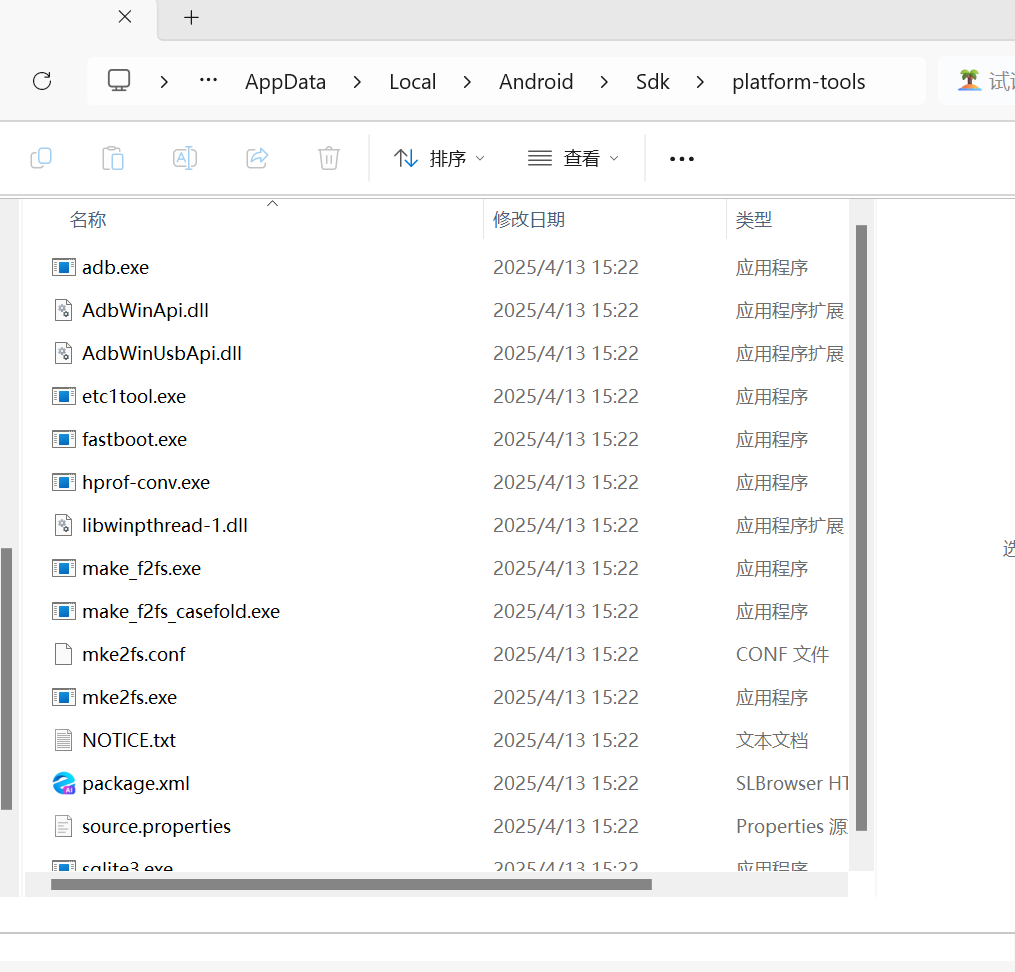Click the libwinpthread-1.dll file icon

[63, 525]
